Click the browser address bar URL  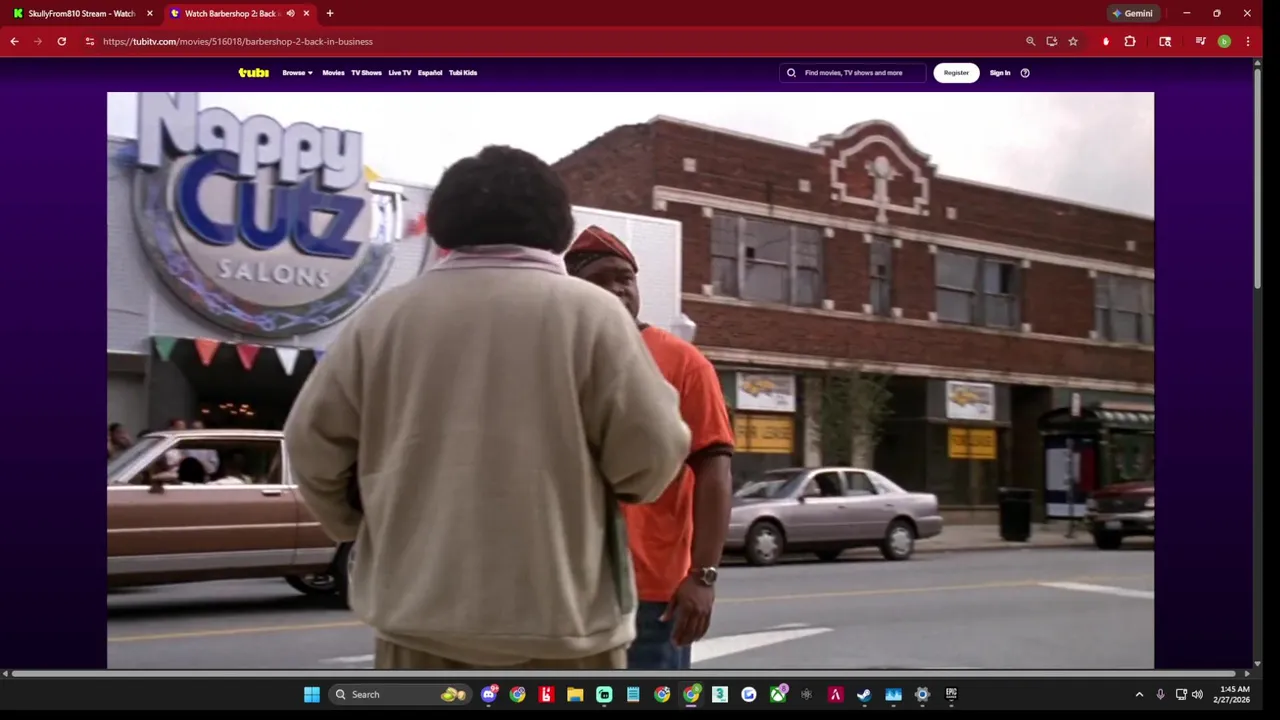(x=238, y=41)
